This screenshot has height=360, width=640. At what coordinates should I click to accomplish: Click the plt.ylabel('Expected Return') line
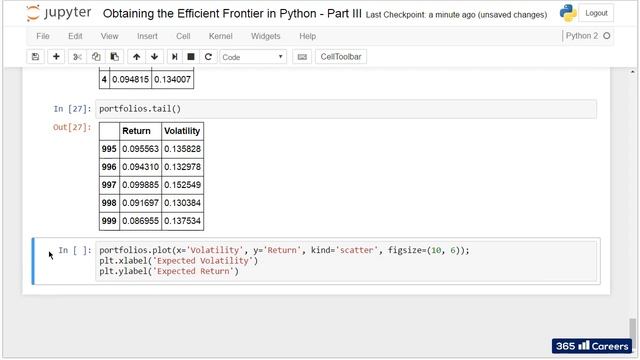point(169,271)
